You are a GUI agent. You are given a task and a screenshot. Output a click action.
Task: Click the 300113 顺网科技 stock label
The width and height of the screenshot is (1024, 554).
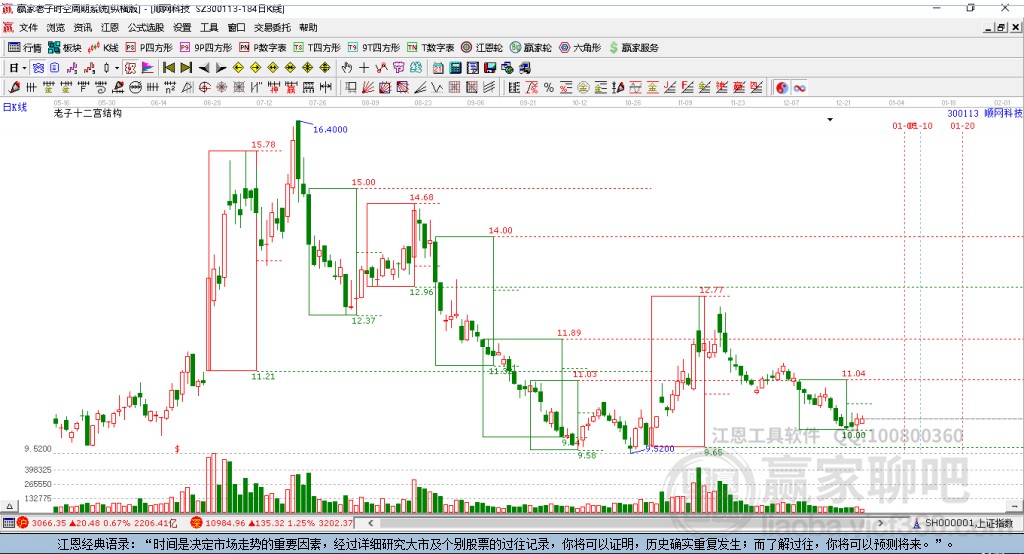985,113
